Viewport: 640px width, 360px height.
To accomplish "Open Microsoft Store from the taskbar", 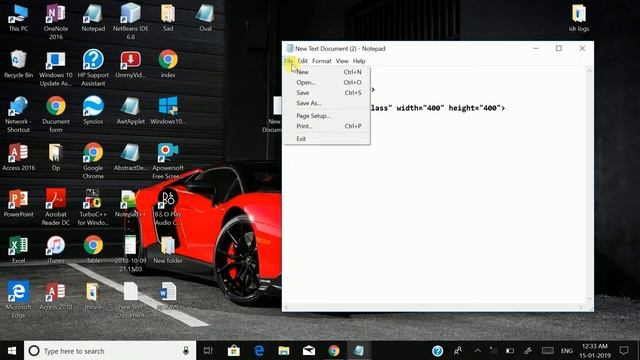I will click(233, 351).
